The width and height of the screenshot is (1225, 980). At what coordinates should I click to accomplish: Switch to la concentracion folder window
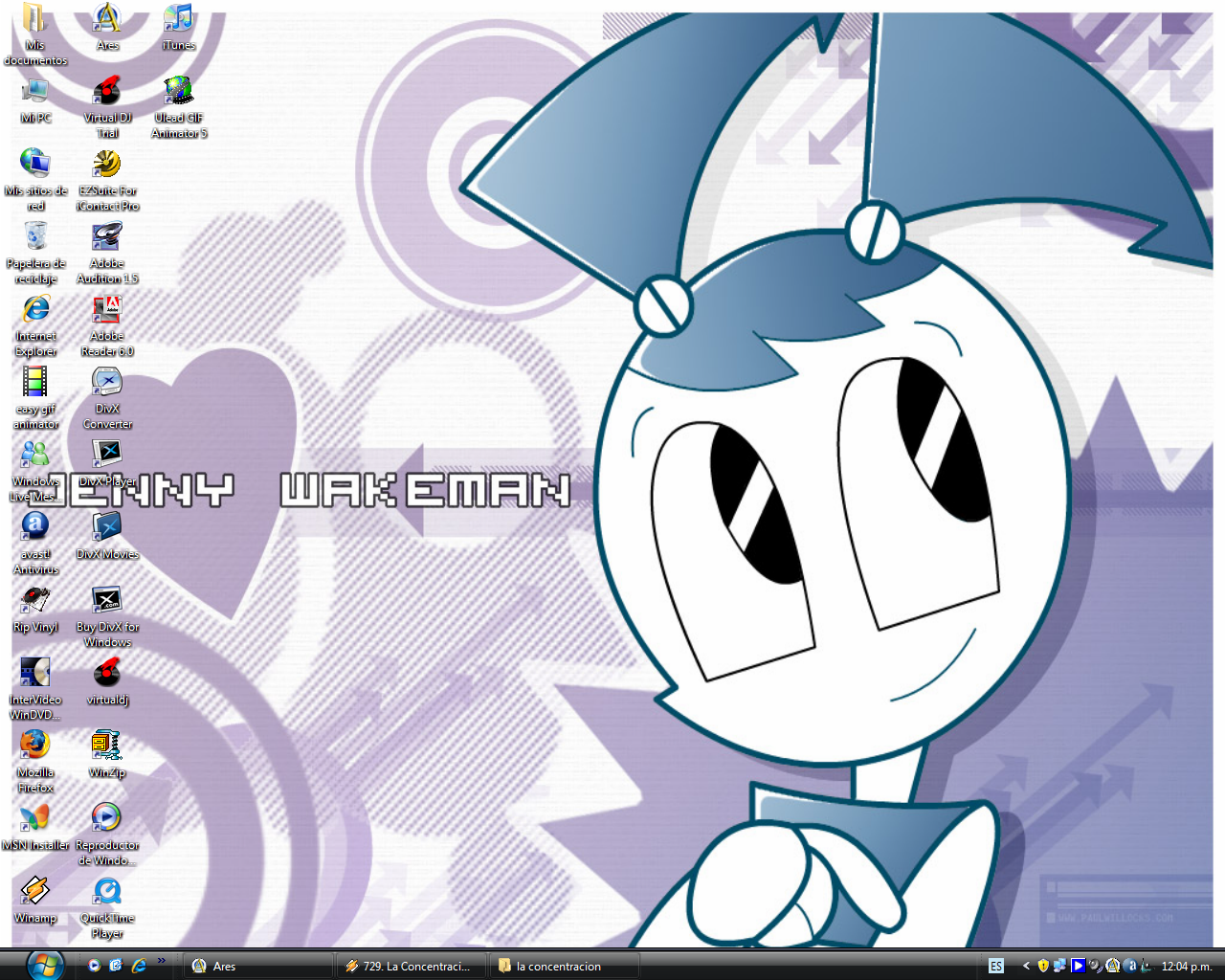564,966
